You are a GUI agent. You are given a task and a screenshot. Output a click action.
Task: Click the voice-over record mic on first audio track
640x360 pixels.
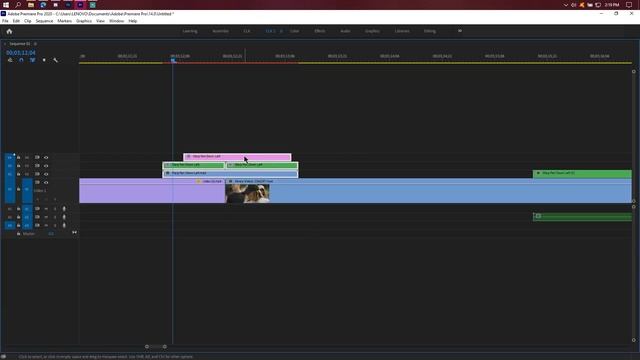tap(64, 209)
